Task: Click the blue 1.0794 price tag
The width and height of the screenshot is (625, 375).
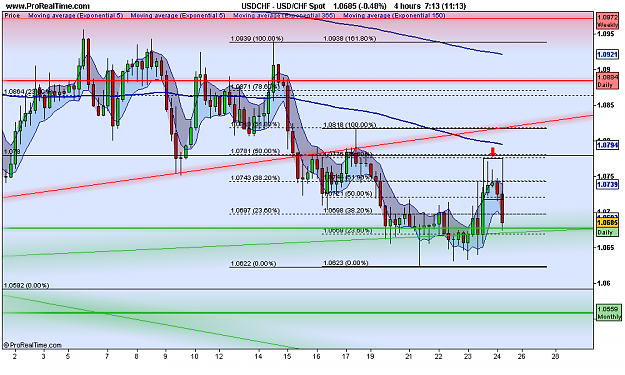Action: pos(607,145)
